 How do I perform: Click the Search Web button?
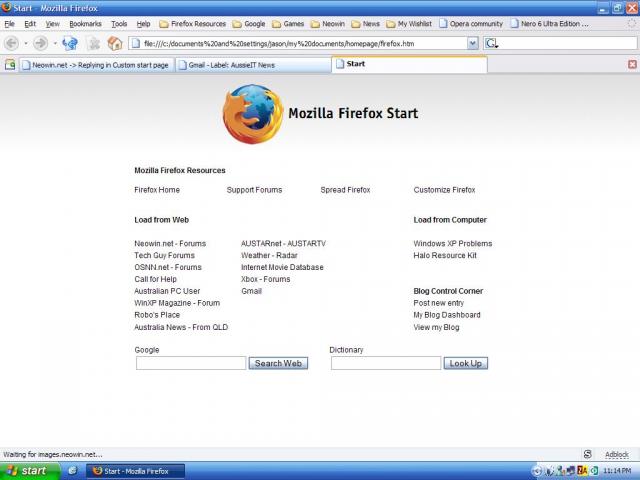[278, 363]
